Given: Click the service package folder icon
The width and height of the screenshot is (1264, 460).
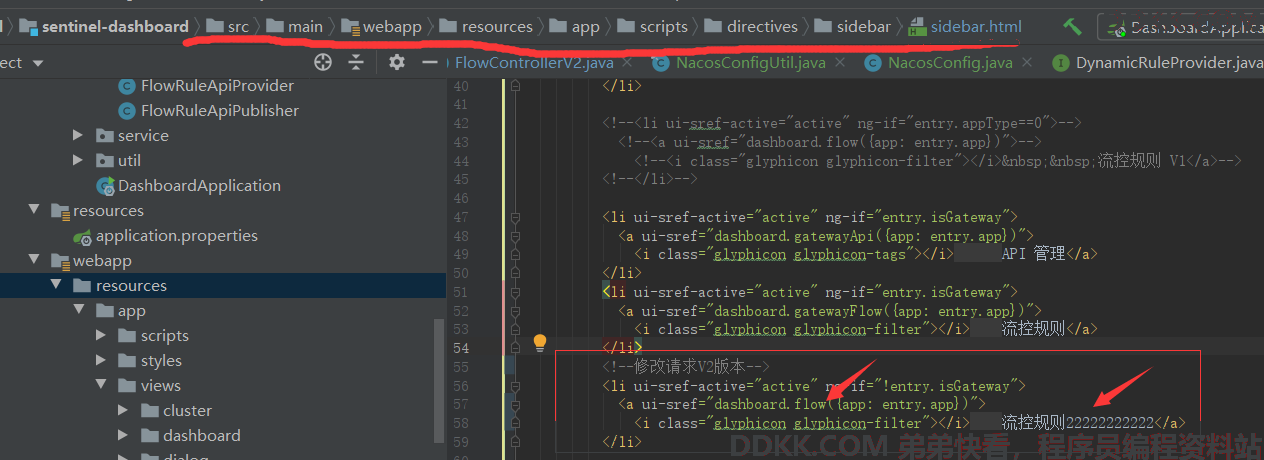Looking at the screenshot, I should [x=104, y=136].
